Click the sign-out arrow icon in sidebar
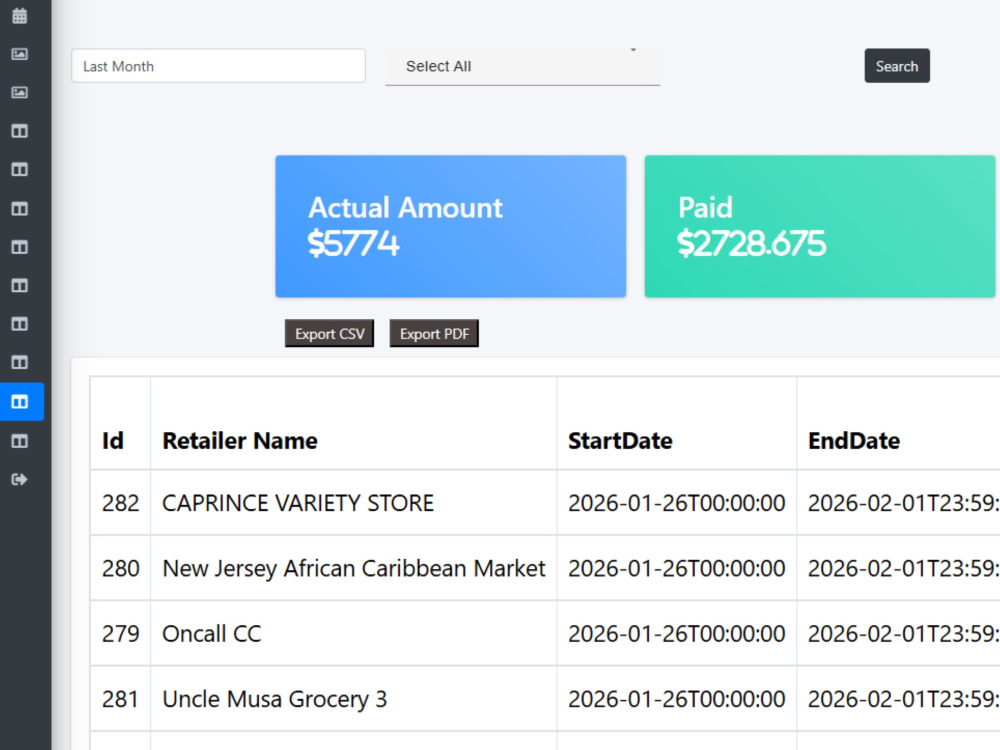The height and width of the screenshot is (750, 1000). 20,479
